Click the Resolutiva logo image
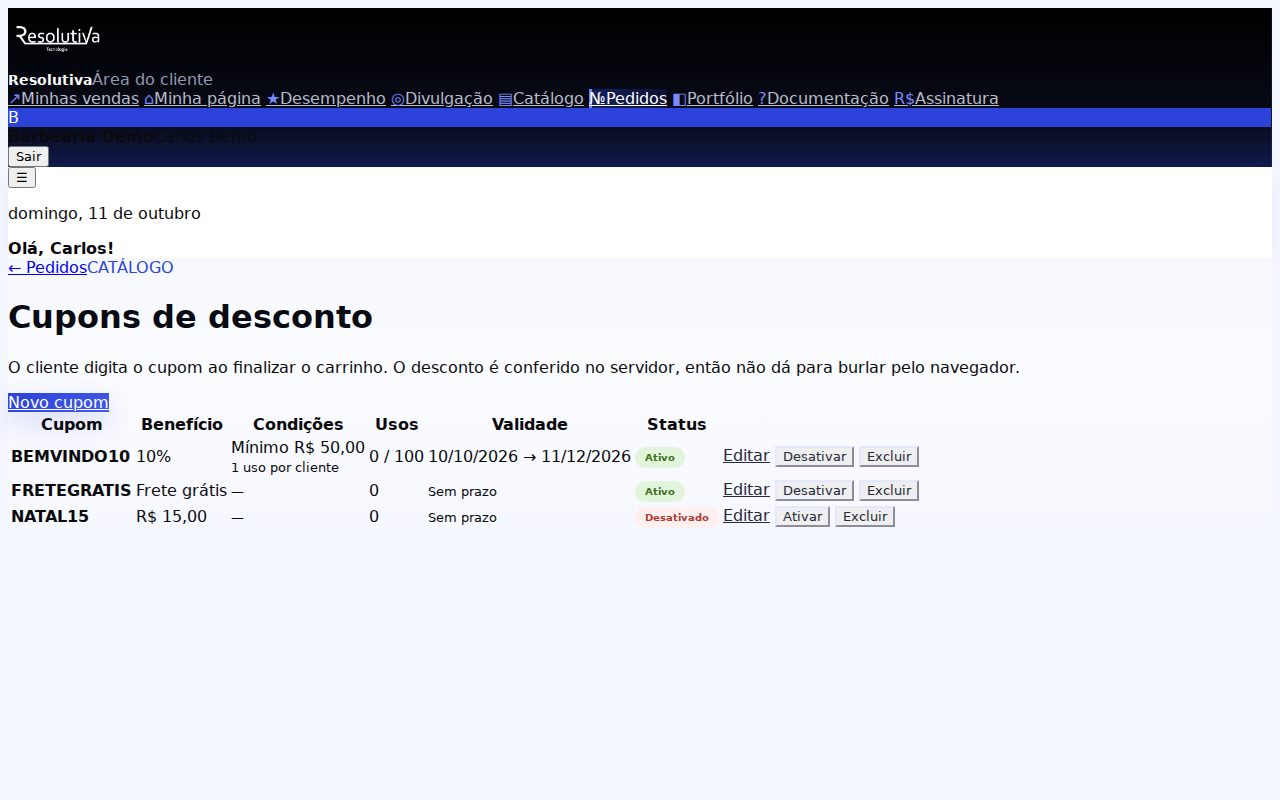The image size is (1280, 800). (58, 38)
